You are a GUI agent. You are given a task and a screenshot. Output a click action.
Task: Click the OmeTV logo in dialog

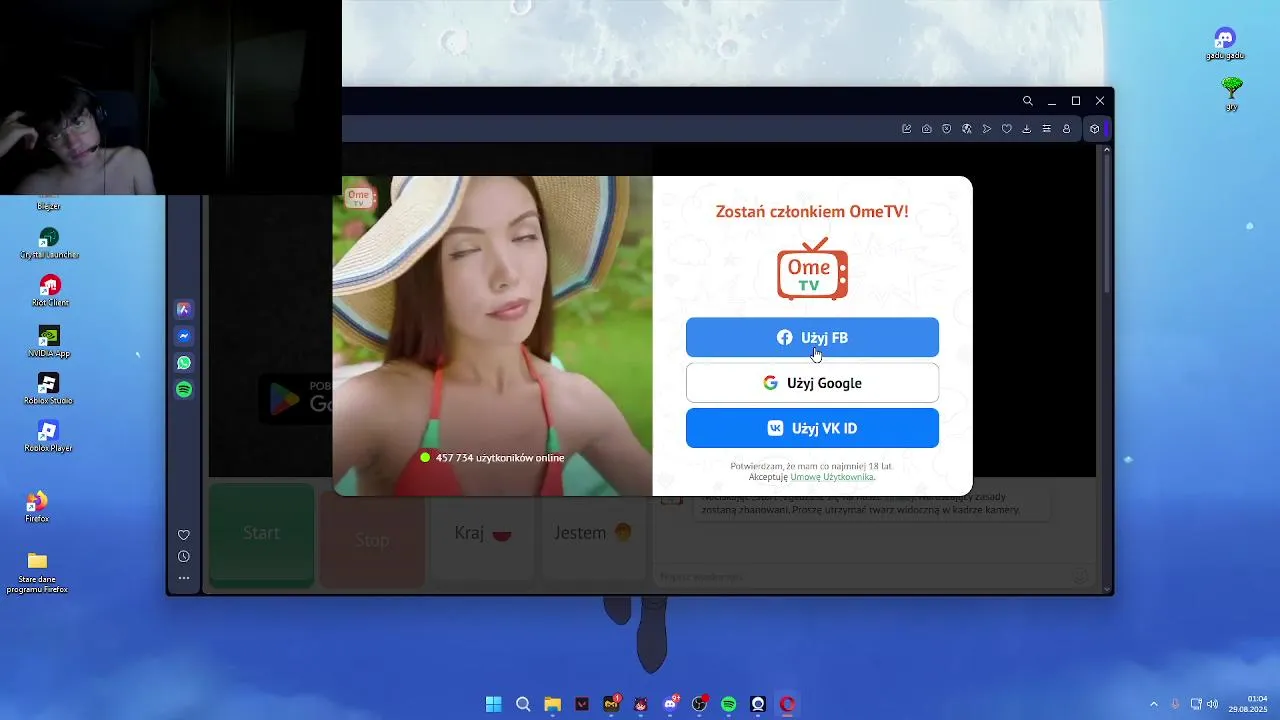[x=812, y=269]
